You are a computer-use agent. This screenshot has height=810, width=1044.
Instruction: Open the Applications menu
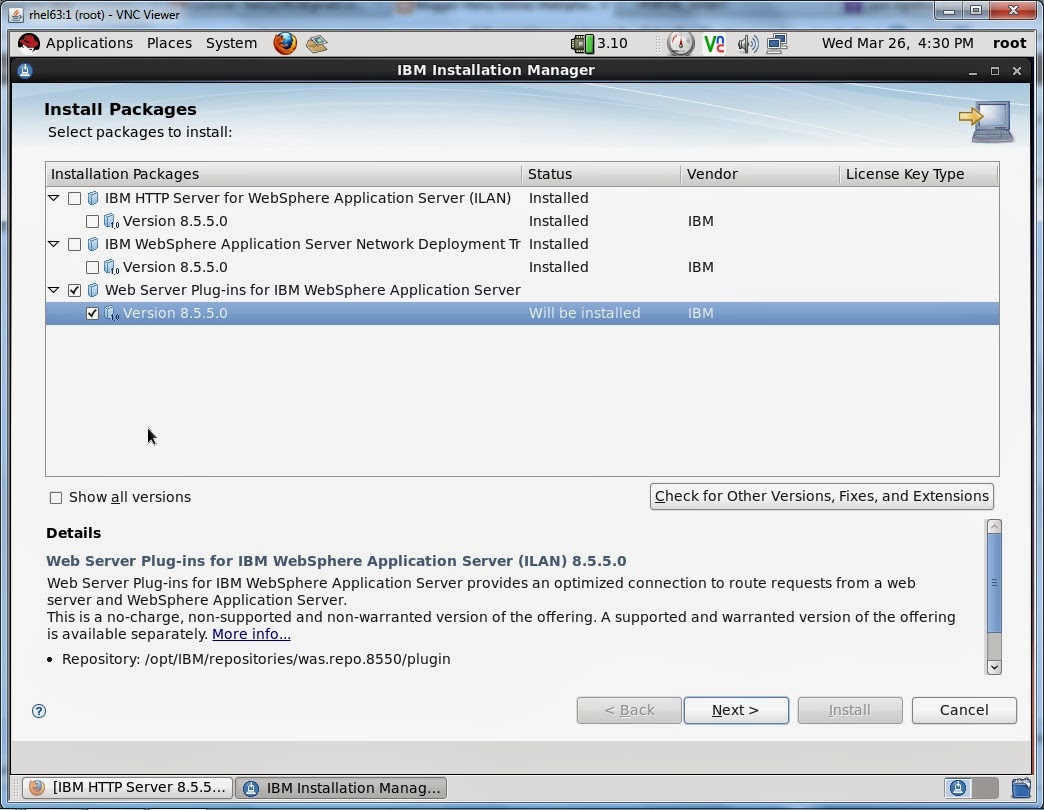89,43
